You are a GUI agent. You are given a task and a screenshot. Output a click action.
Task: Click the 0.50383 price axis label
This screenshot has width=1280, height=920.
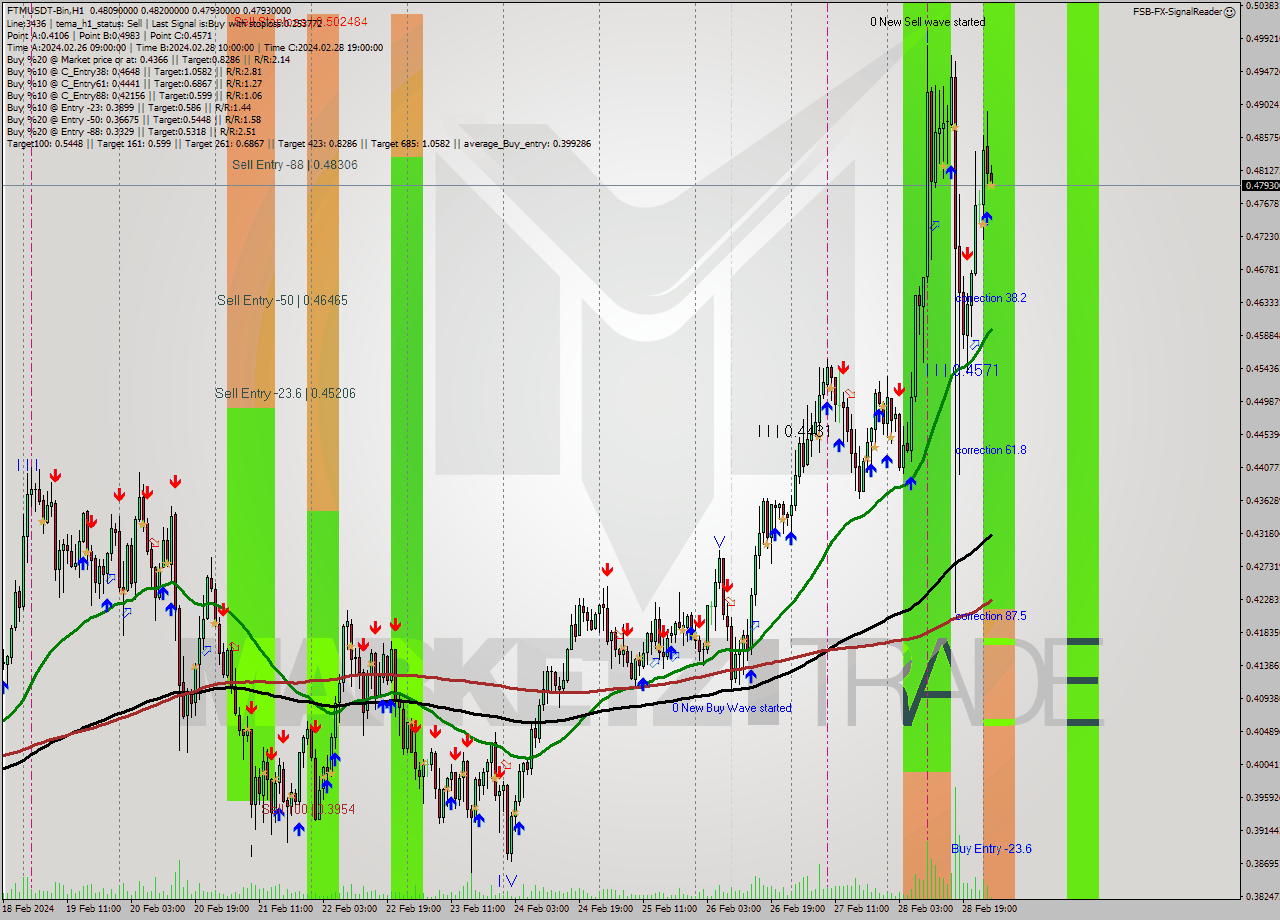(x=1261, y=6)
